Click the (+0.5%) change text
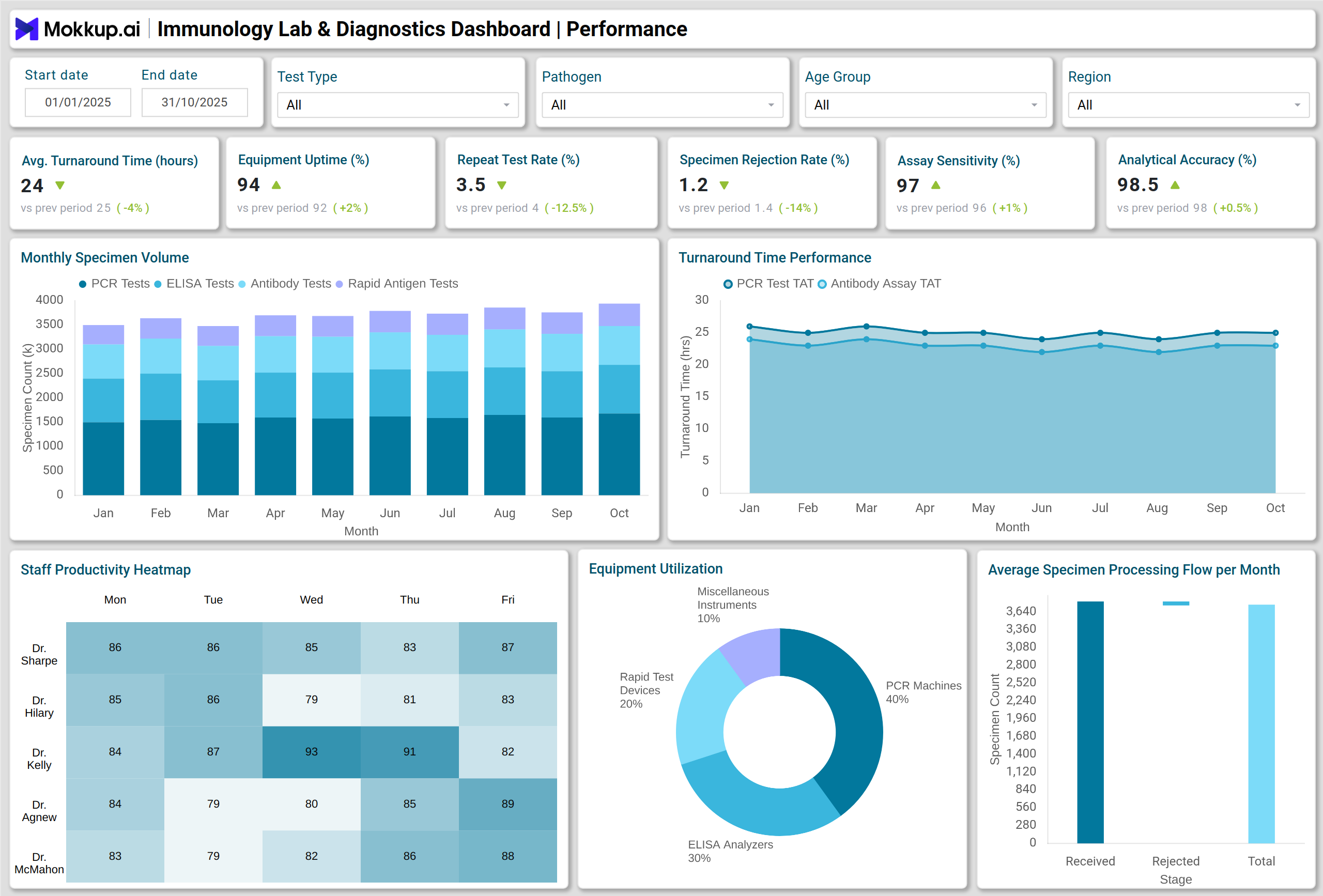Screen dimensions: 1323x896 coord(1235,208)
